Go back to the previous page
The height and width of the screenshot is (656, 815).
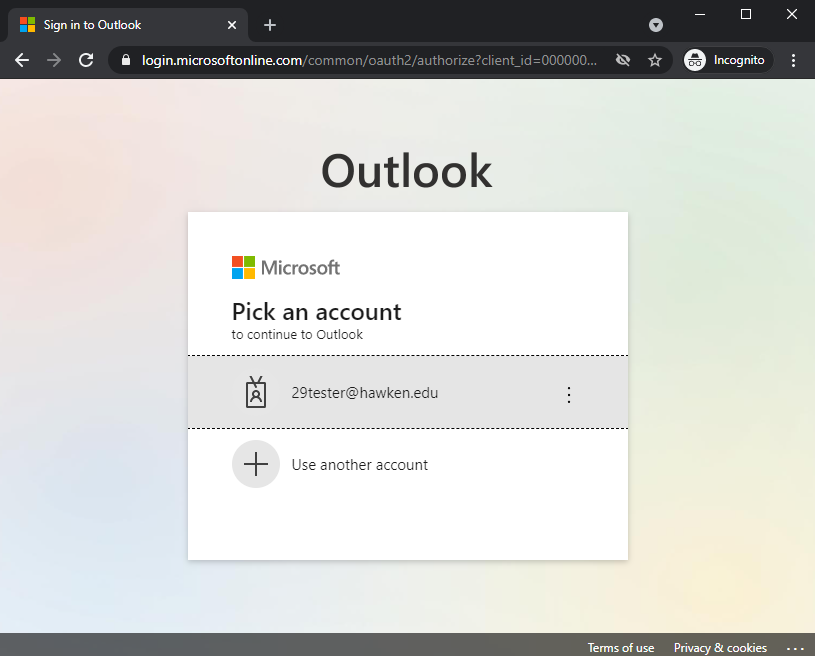pyautogui.click(x=22, y=60)
